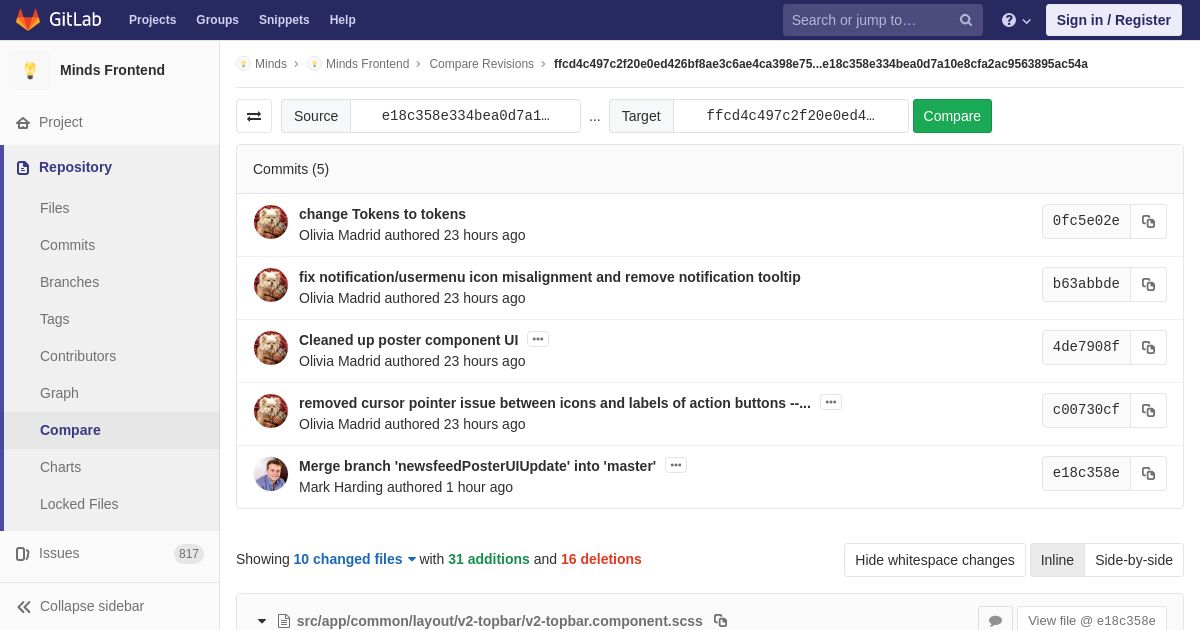Click Olivia Madrid's avatar on first commit
The image size is (1200, 630).
coord(271,222)
